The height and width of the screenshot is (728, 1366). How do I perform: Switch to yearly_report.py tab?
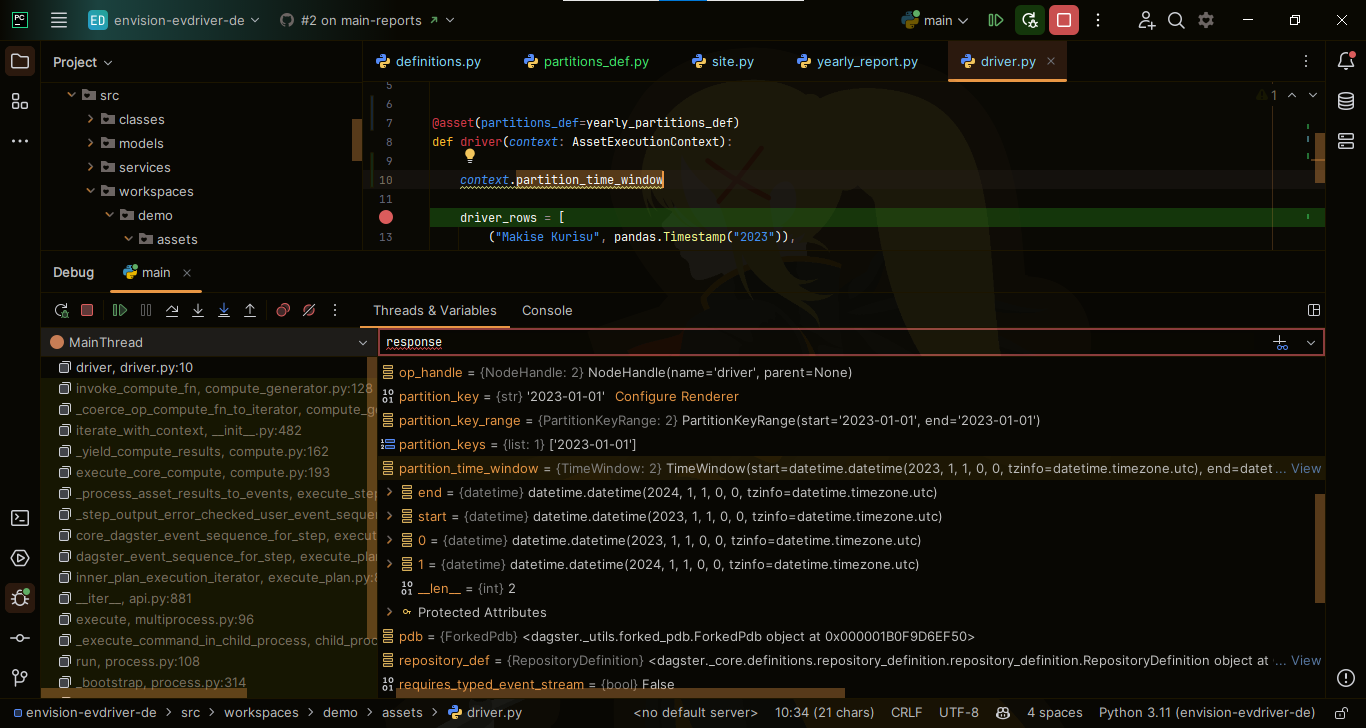[x=857, y=61]
